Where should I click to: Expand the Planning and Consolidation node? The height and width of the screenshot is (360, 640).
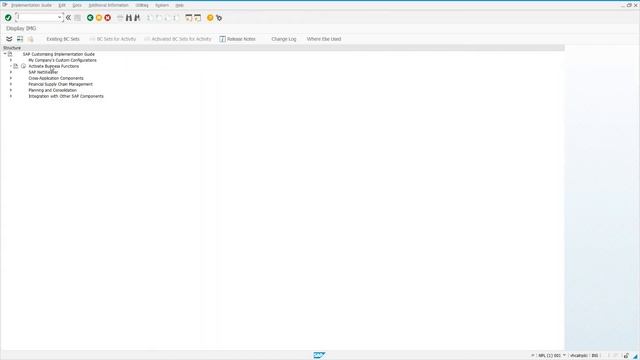11,90
